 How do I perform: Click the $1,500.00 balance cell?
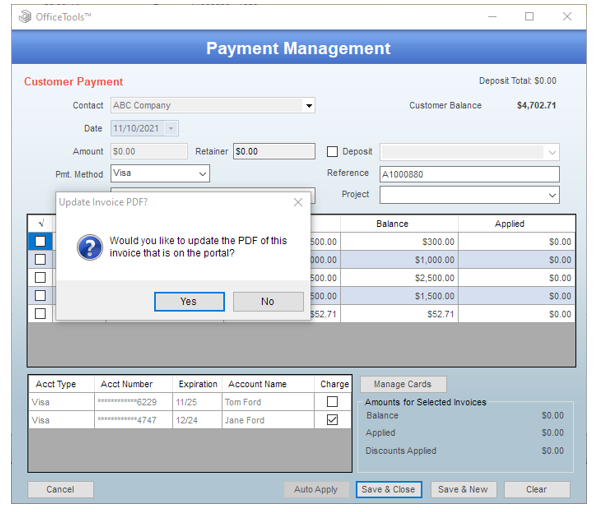[399, 296]
